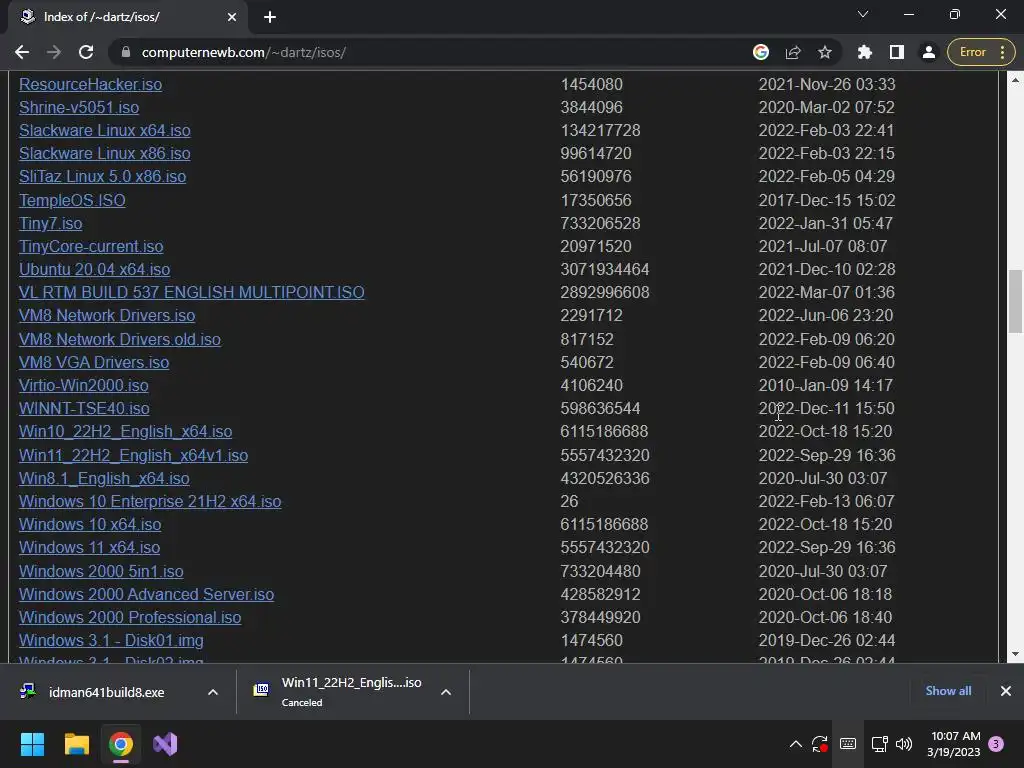Download Tiny7.iso

50,223
